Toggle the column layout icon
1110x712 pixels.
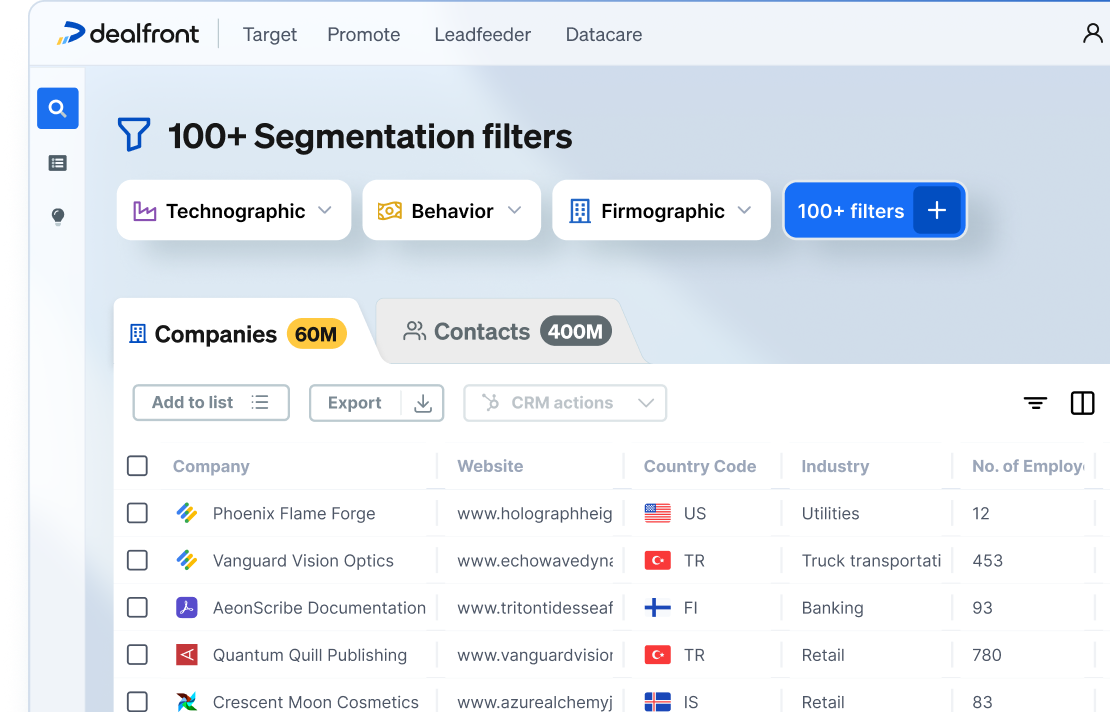(1082, 403)
